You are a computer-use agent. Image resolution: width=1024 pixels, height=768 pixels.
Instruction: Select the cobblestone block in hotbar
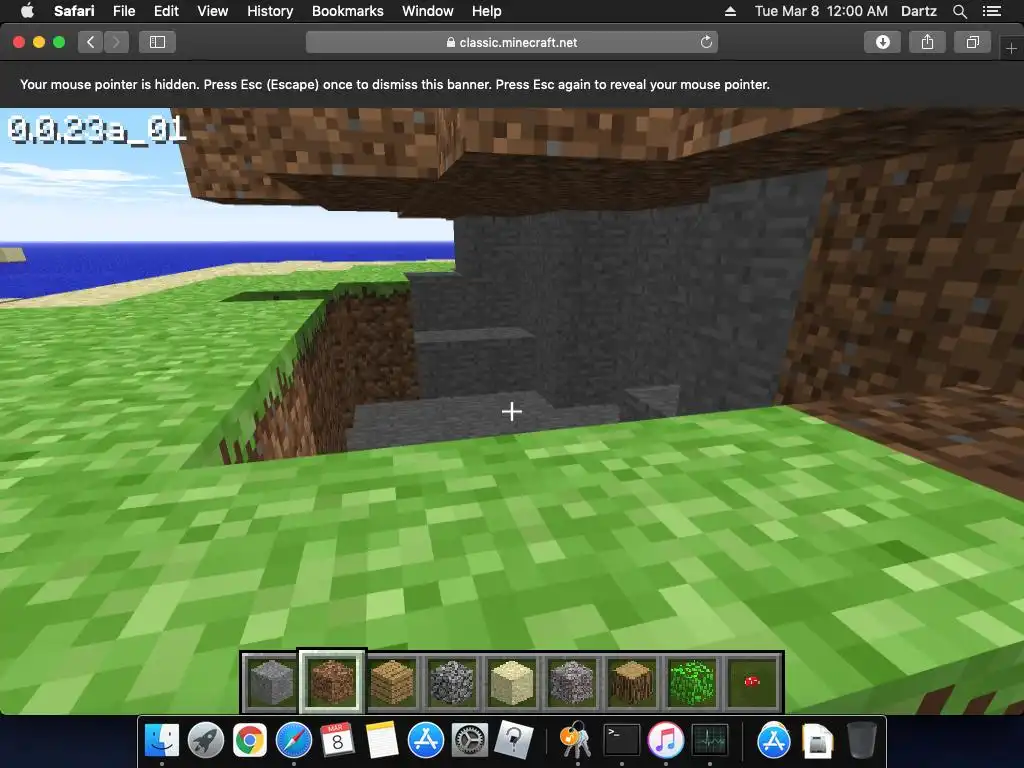point(452,682)
